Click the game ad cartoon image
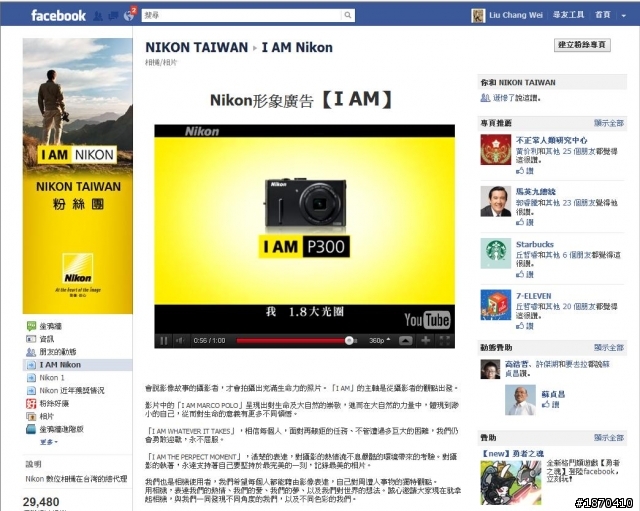 point(511,482)
